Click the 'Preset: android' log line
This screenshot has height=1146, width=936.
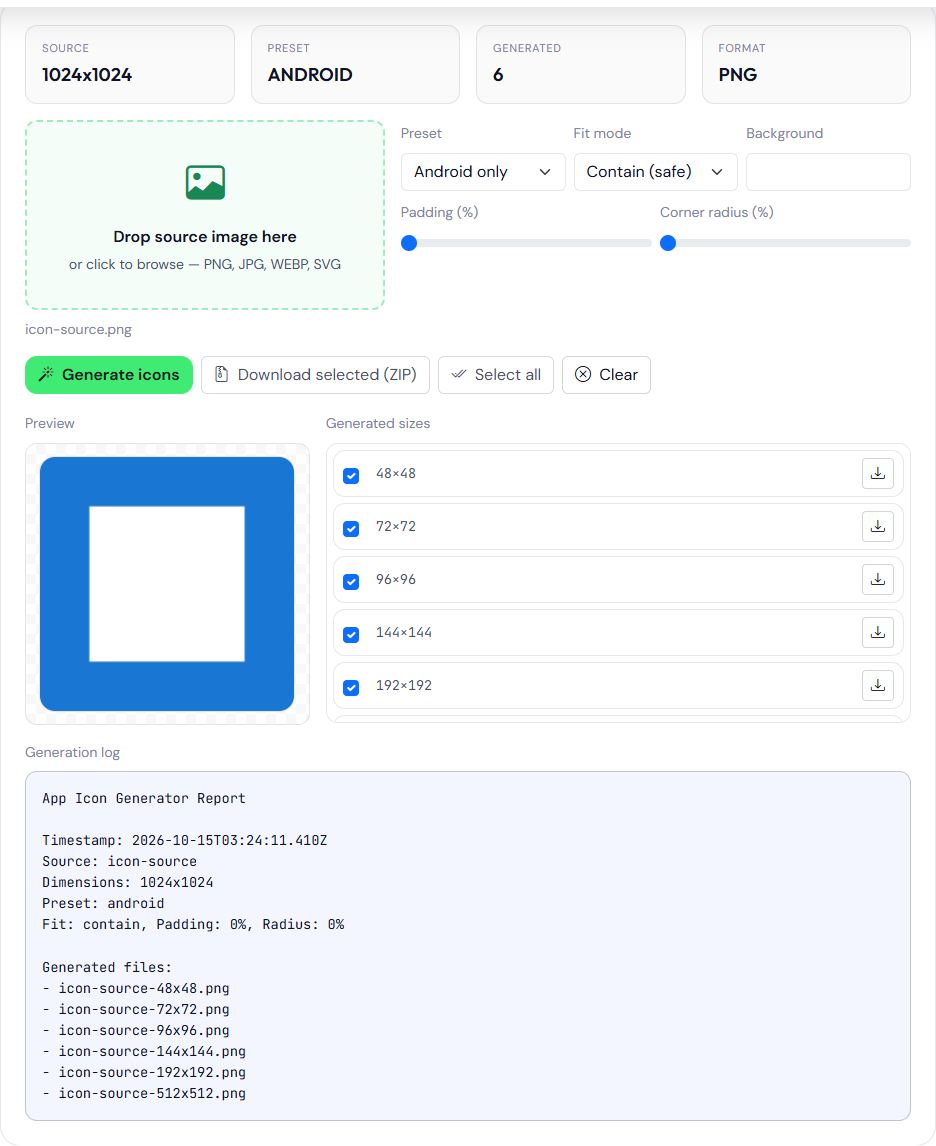pos(103,903)
